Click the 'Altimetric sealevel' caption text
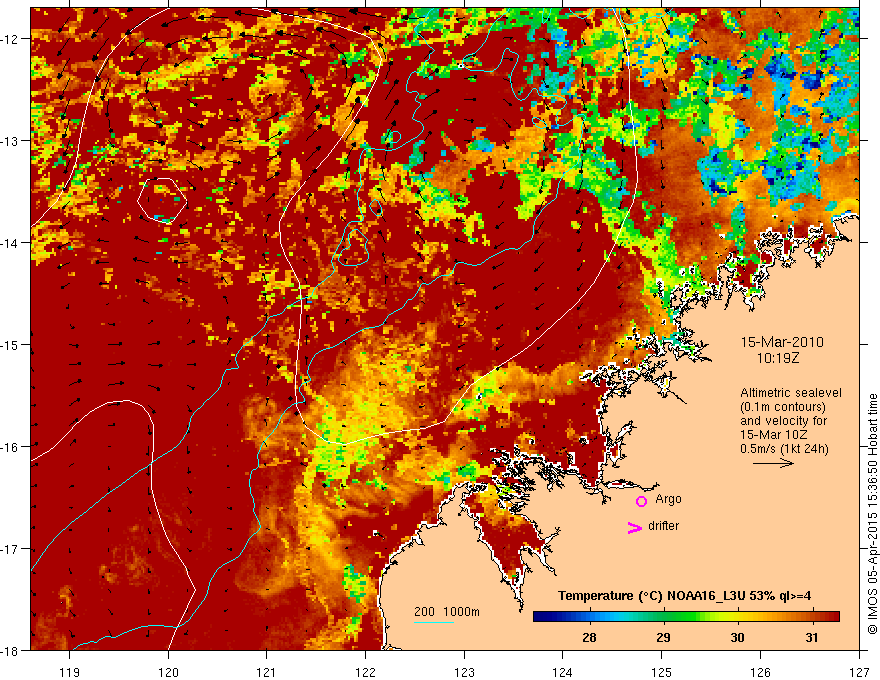Image resolution: width=880 pixels, height=680 pixels. tap(791, 393)
